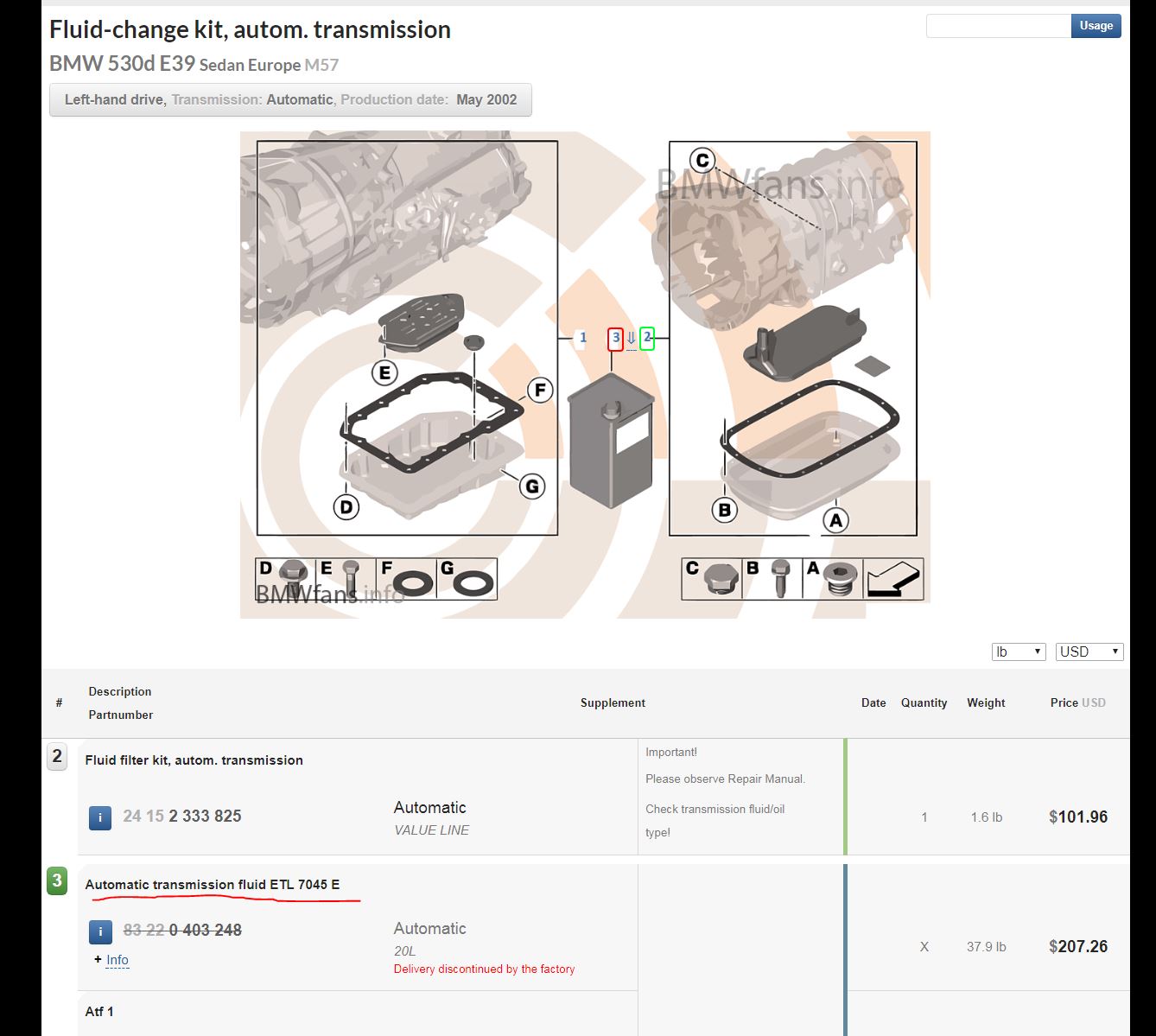Click the row number 2 badge
The height and width of the screenshot is (1036, 1156).
pyautogui.click(x=57, y=757)
